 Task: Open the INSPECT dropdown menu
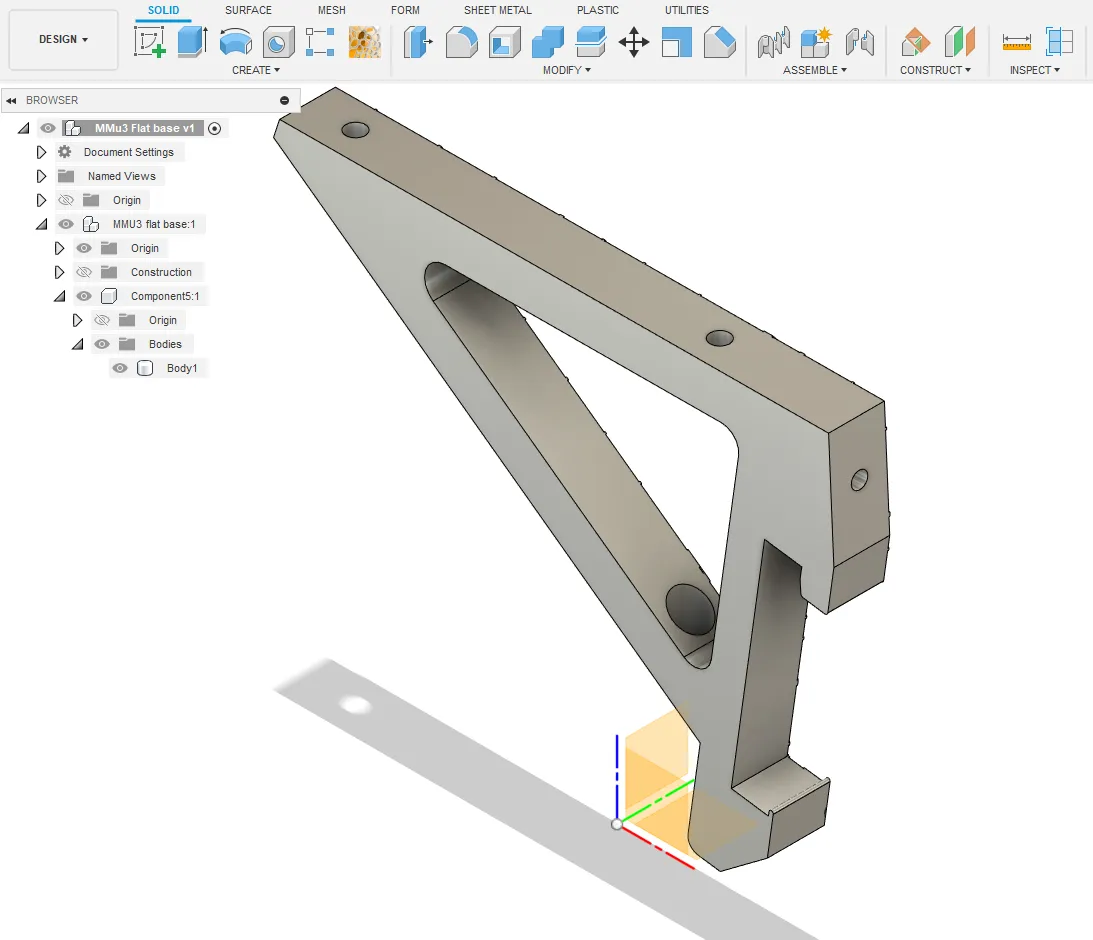point(1034,70)
